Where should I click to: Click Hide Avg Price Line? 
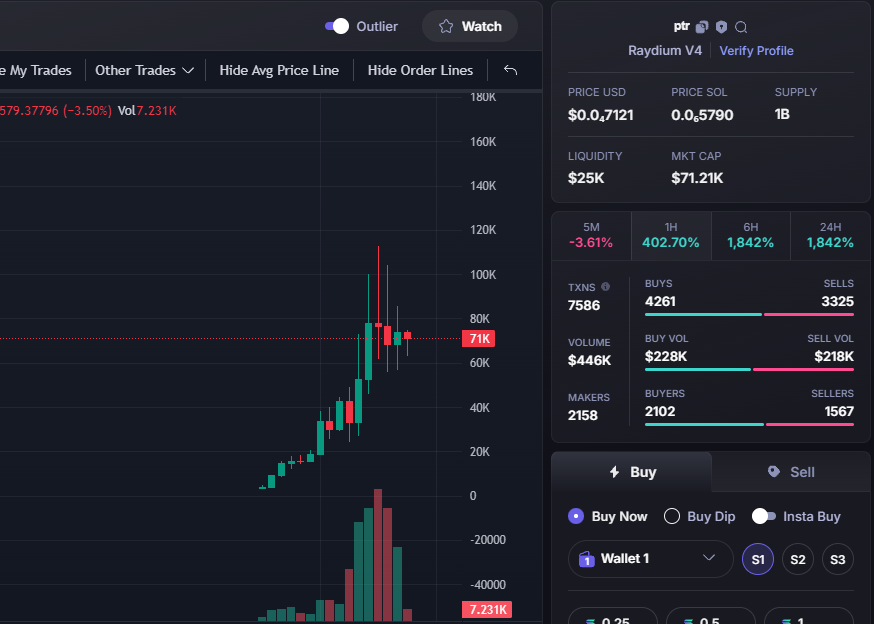[279, 70]
